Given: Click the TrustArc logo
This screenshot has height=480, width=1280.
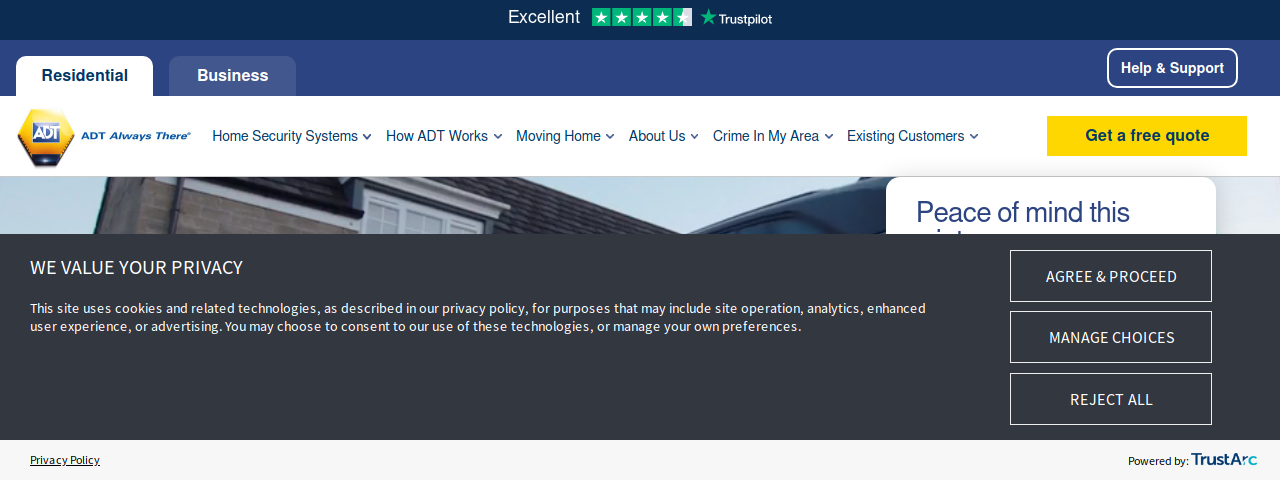Looking at the screenshot, I should coord(1224,460).
